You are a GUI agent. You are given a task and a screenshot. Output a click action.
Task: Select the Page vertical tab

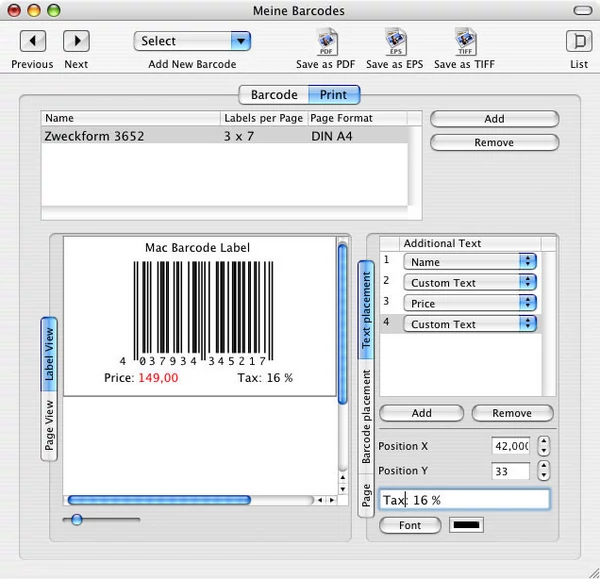366,495
